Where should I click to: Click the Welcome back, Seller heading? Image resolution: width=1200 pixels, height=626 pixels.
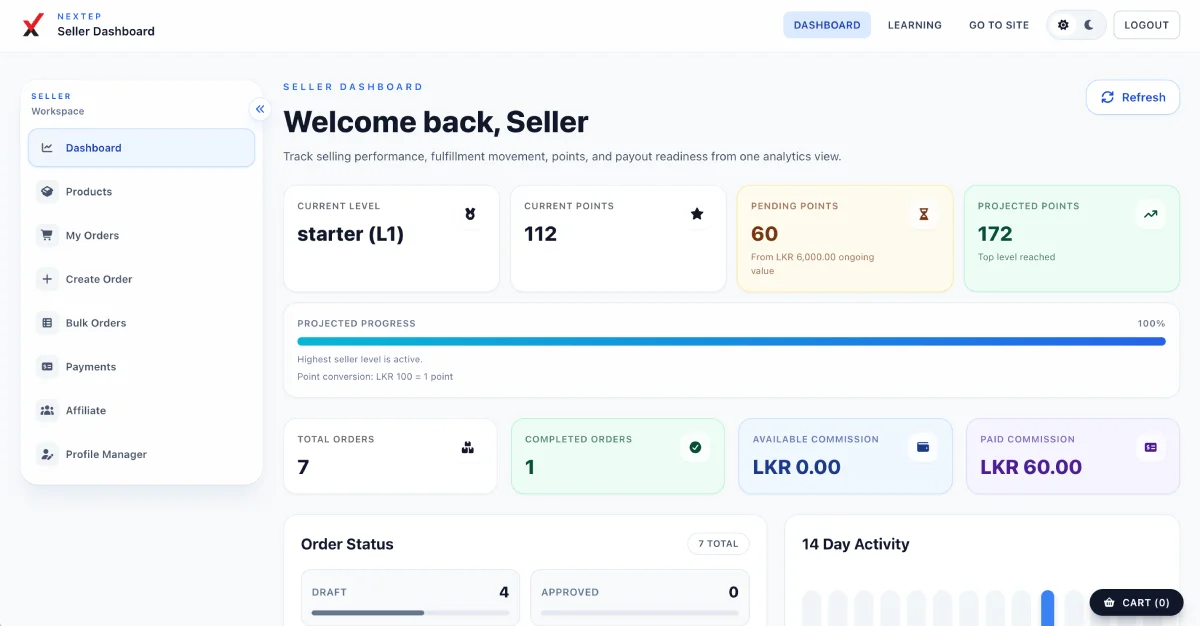coord(436,122)
